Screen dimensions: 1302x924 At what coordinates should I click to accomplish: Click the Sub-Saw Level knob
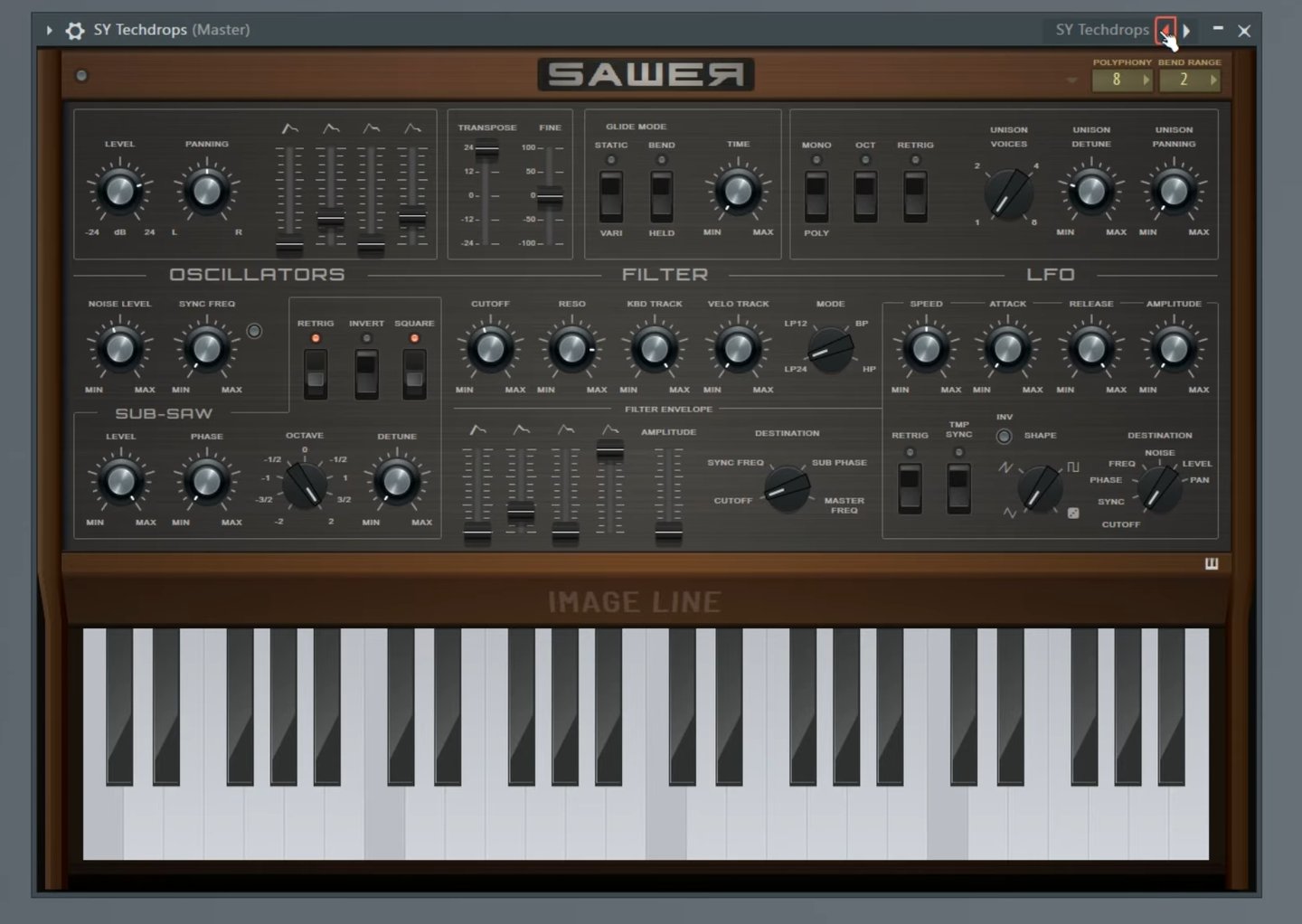click(120, 482)
